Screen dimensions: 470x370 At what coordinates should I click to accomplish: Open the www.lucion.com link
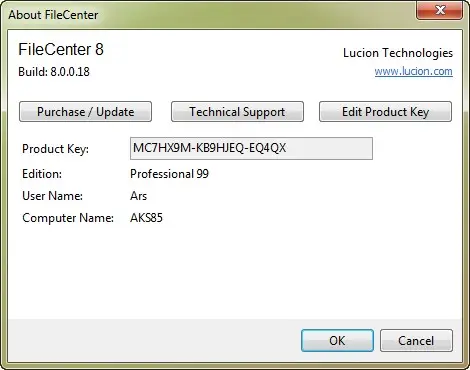413,71
